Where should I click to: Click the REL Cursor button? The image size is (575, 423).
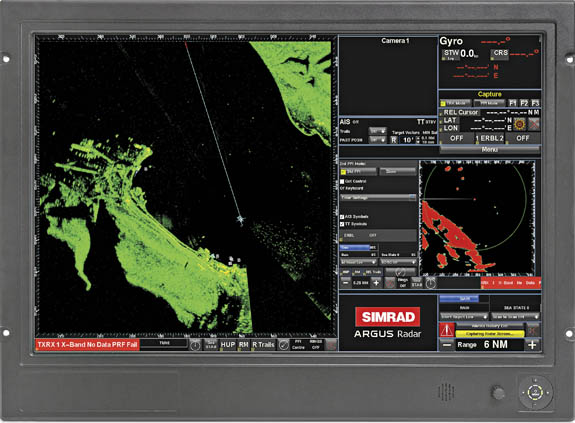[461, 112]
